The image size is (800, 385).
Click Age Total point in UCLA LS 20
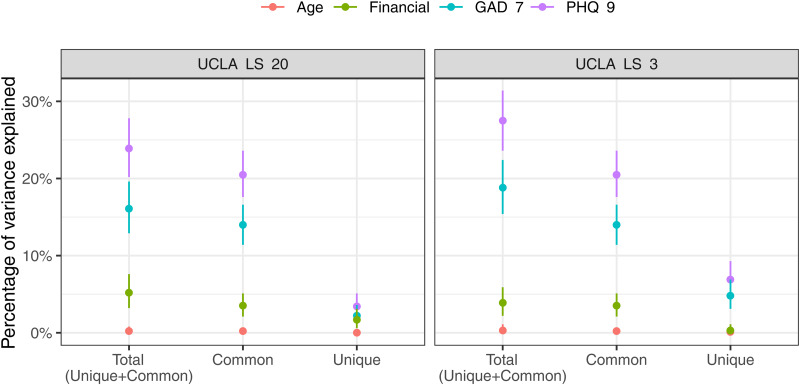tap(129, 331)
